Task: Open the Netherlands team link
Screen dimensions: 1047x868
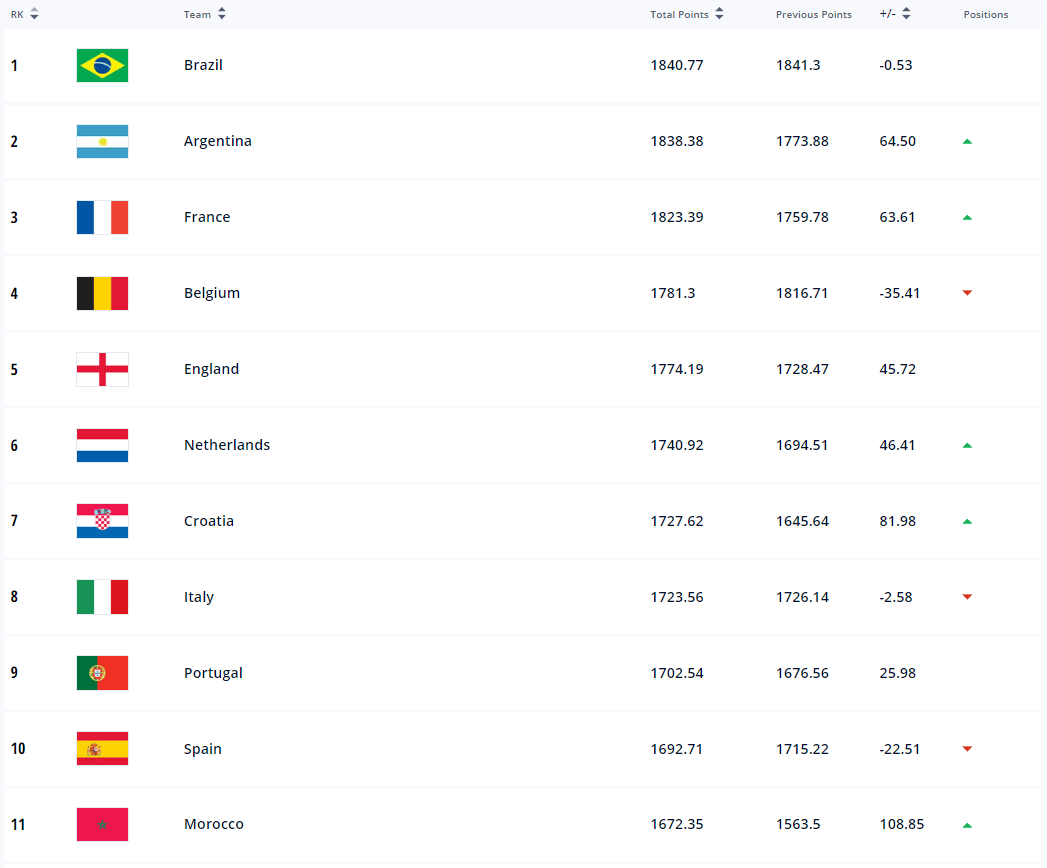Action: 227,445
